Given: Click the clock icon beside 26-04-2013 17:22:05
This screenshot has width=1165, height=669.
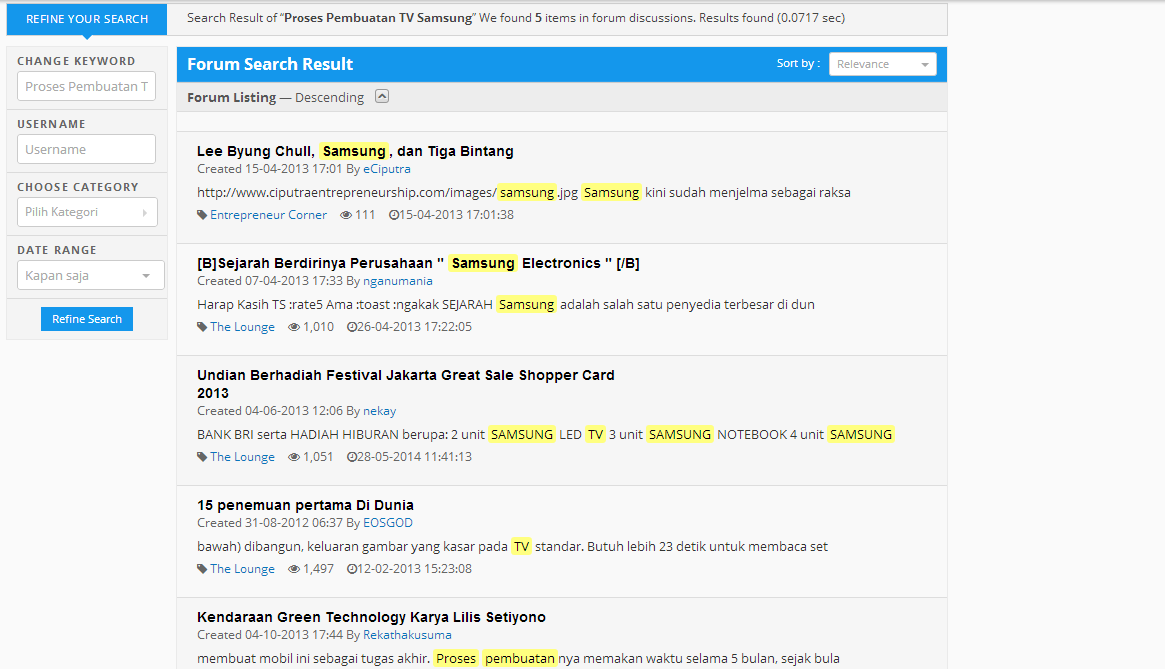Looking at the screenshot, I should (x=352, y=327).
